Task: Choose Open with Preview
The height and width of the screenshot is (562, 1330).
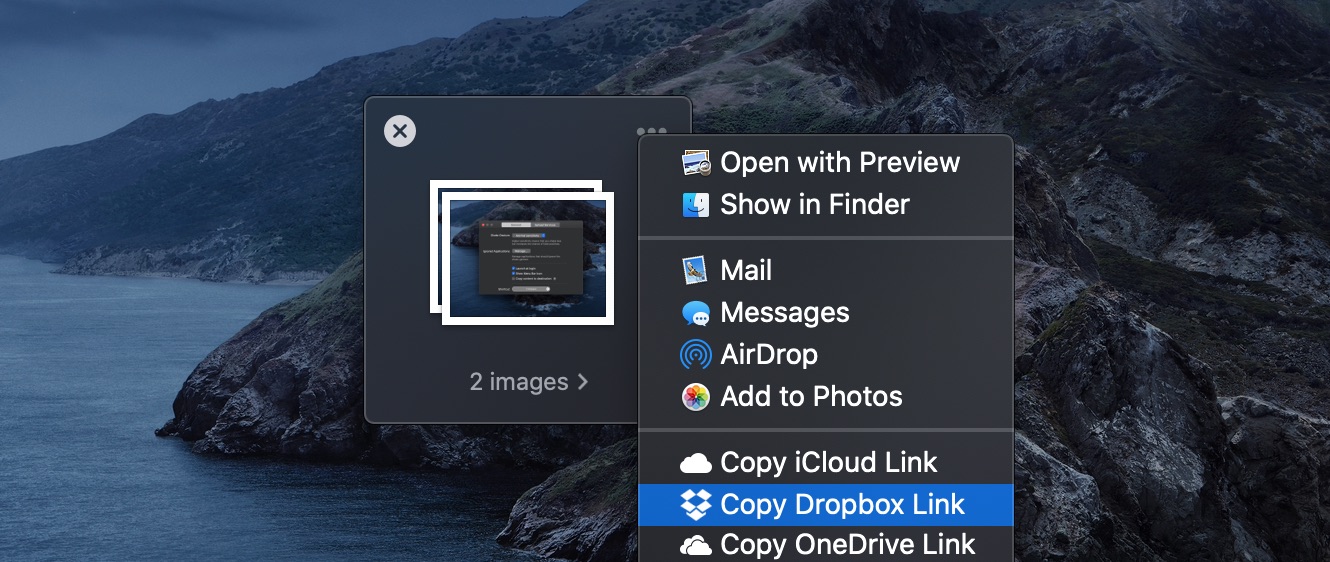Action: [x=826, y=162]
